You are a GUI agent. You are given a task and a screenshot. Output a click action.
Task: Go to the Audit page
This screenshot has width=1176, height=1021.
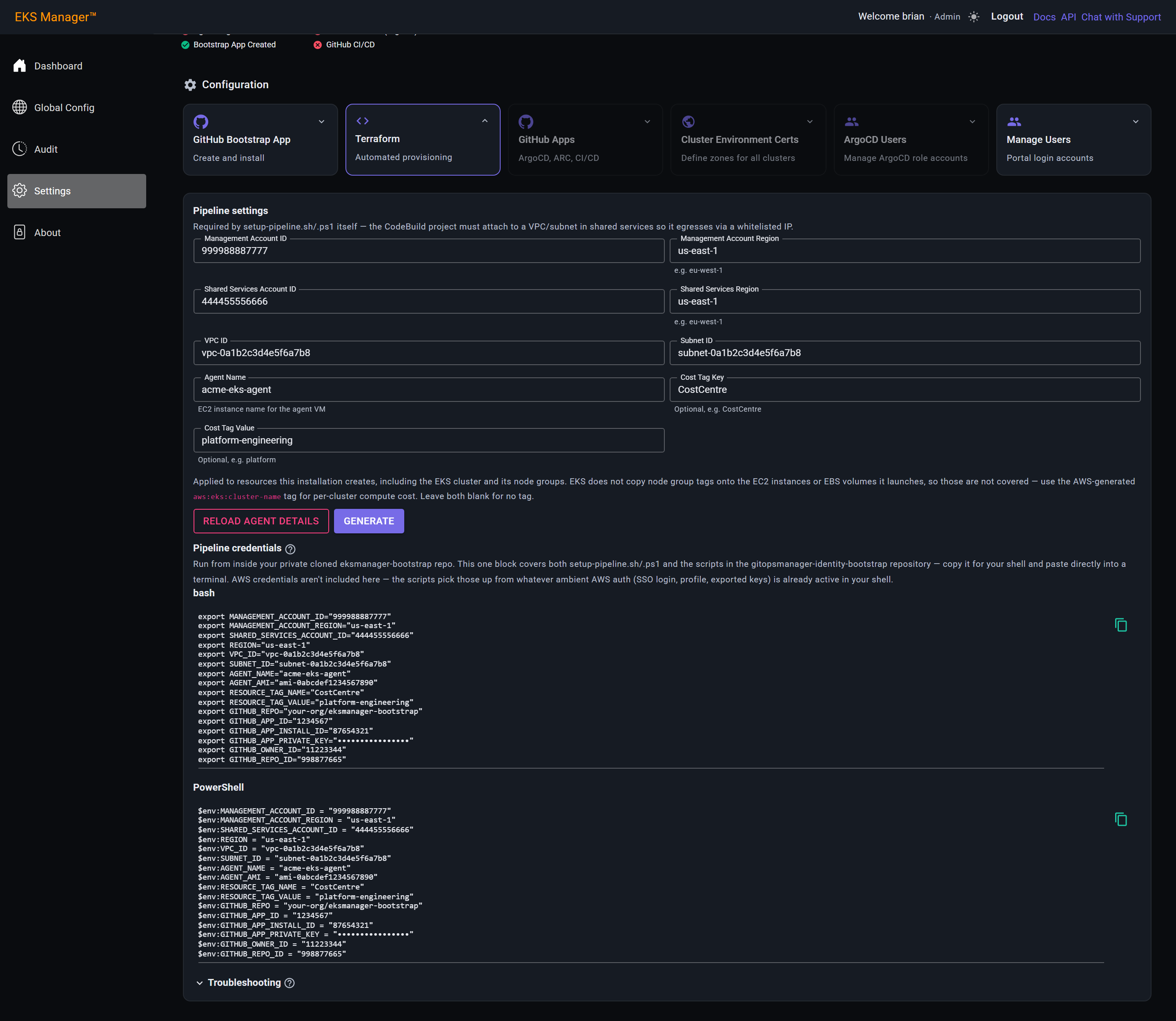click(76, 149)
